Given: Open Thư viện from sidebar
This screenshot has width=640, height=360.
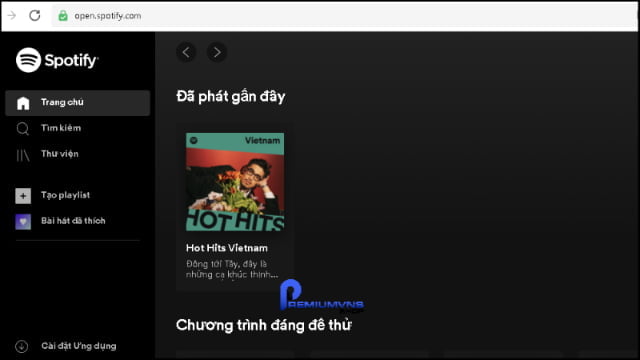Looking at the screenshot, I should click(x=60, y=154).
